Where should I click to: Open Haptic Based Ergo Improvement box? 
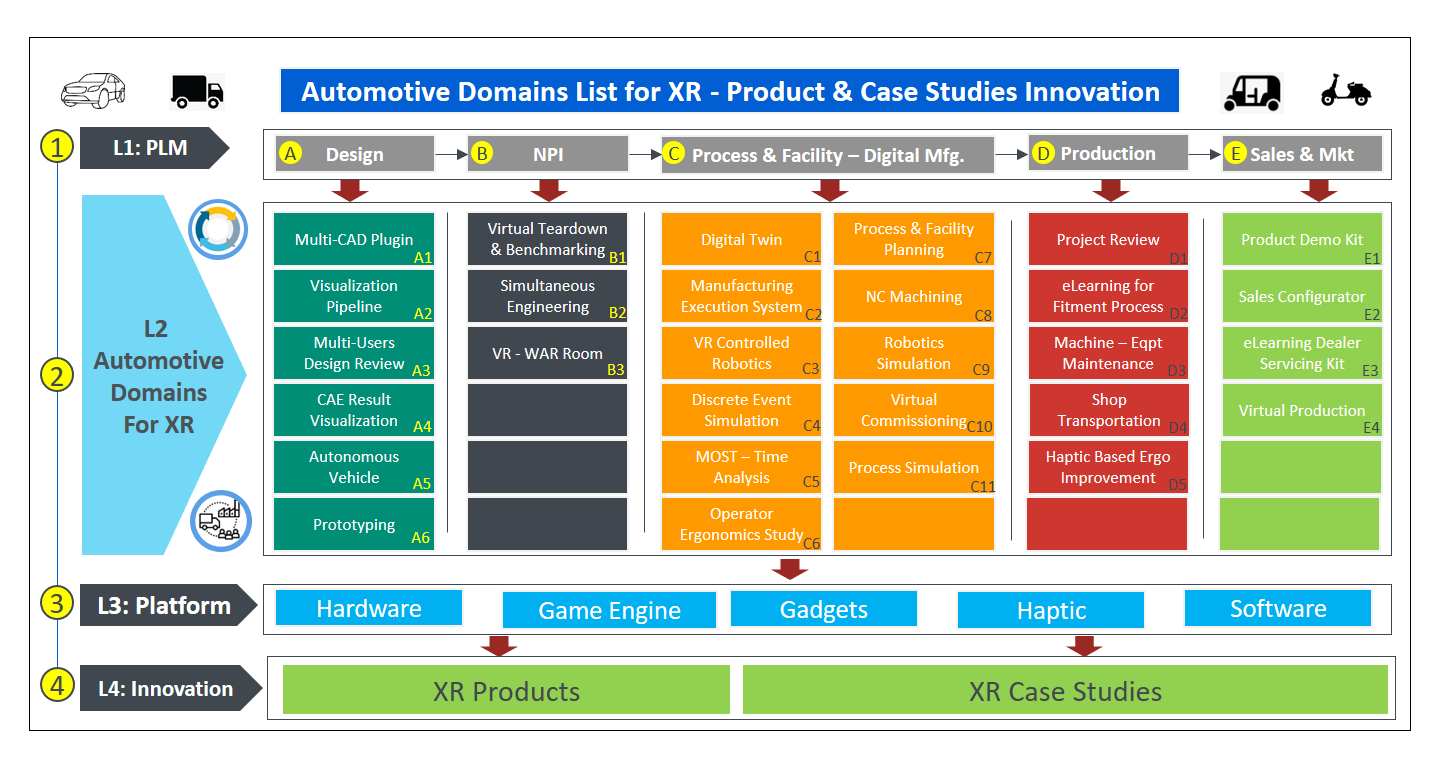[x=1108, y=467]
